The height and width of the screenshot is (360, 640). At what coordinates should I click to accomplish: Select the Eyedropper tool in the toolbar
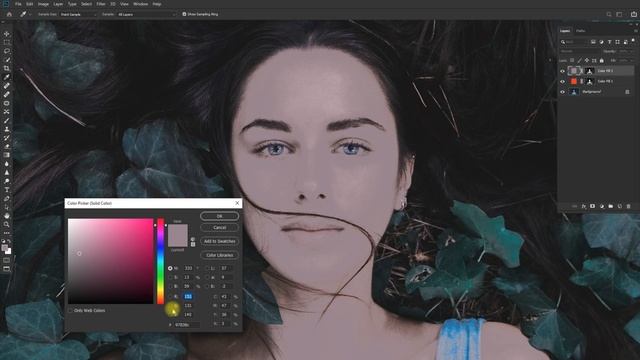7,77
